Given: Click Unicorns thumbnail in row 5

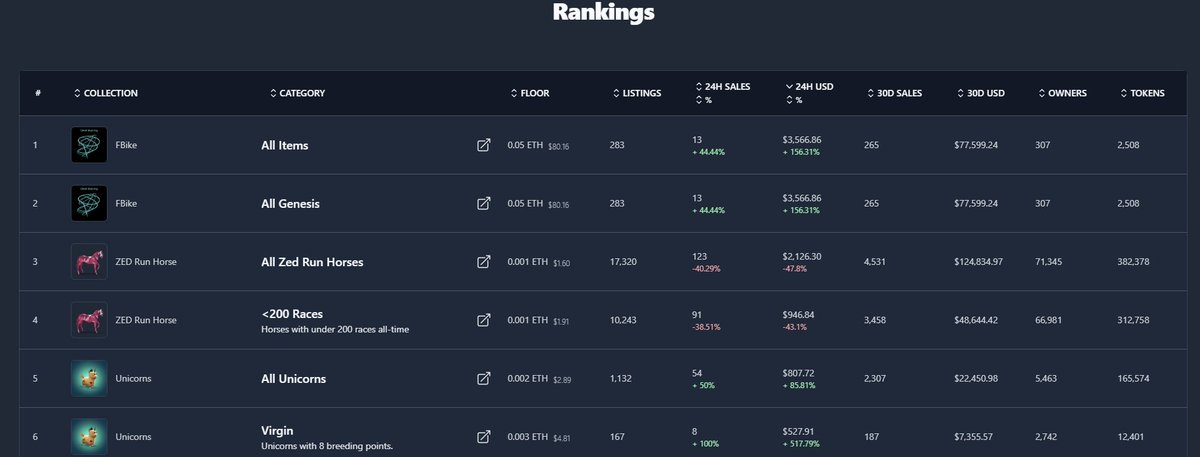Looking at the screenshot, I should 89,379.
